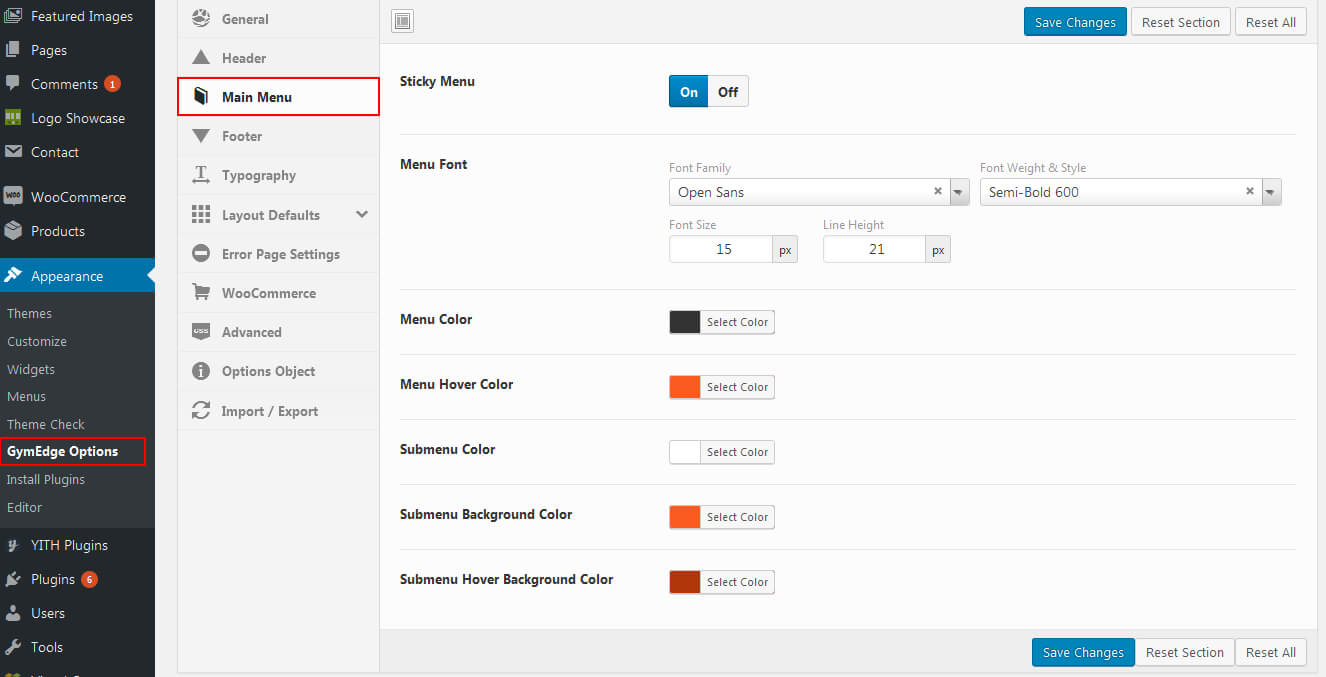This screenshot has height=677, width=1326.
Task: Open the Header options tab
Action: pyautogui.click(x=278, y=58)
